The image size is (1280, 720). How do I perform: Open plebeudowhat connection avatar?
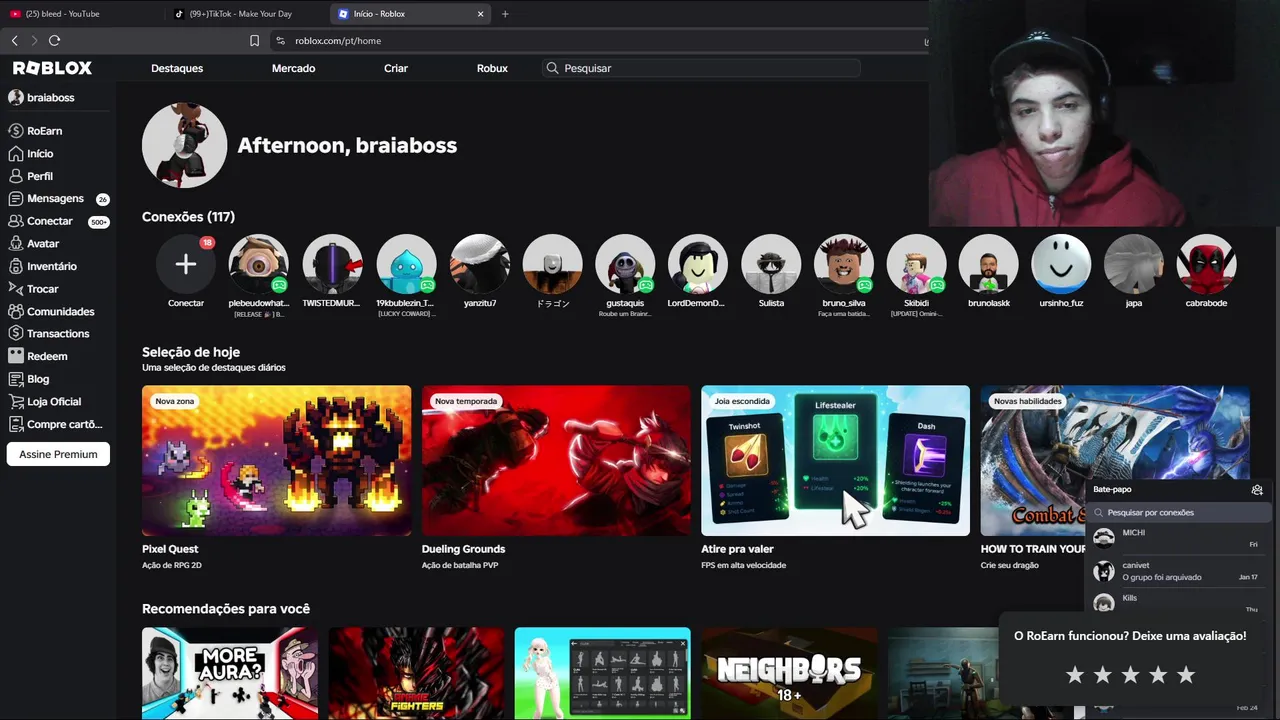(x=259, y=264)
